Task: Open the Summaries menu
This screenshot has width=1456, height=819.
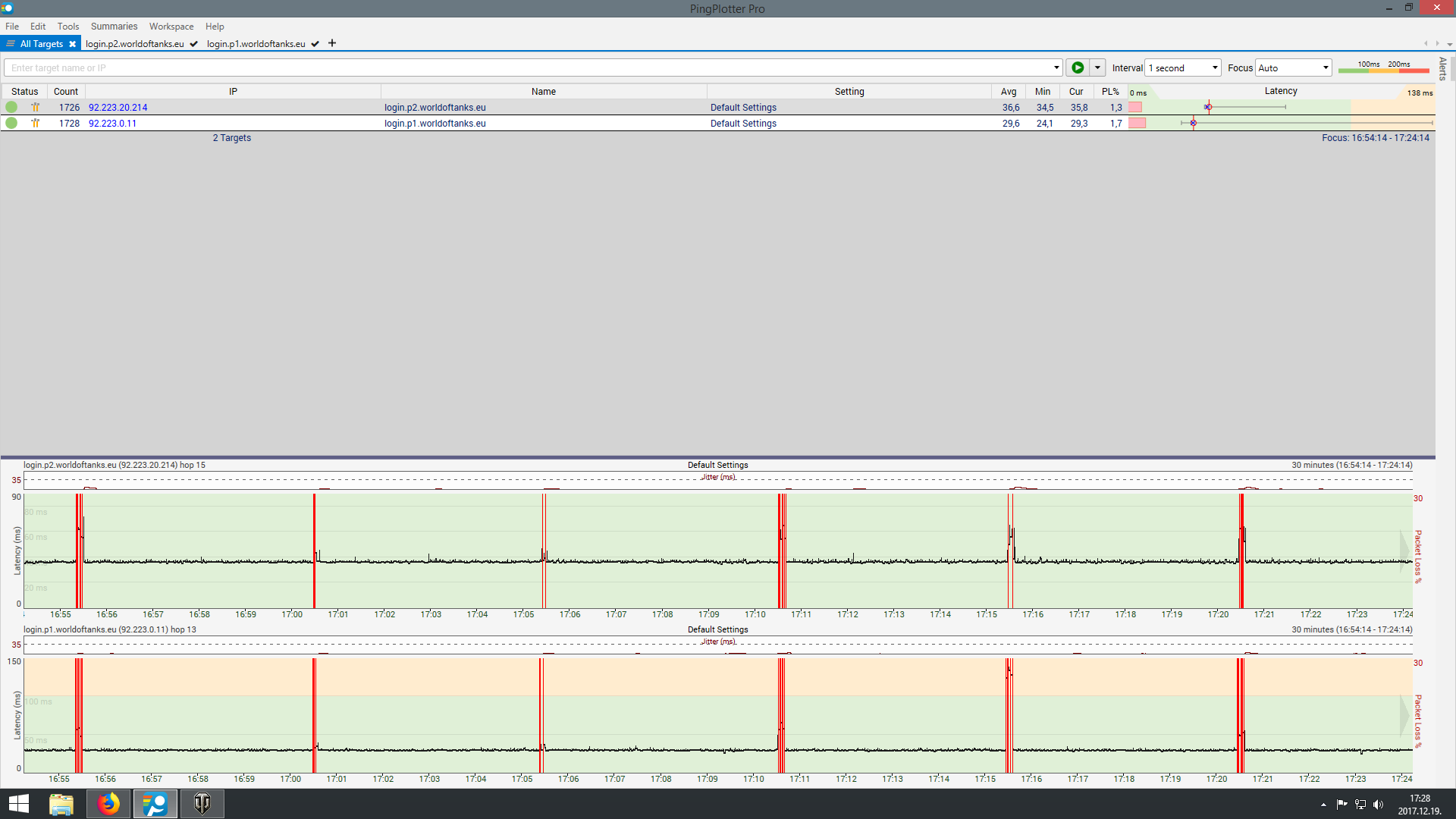Action: click(x=115, y=26)
